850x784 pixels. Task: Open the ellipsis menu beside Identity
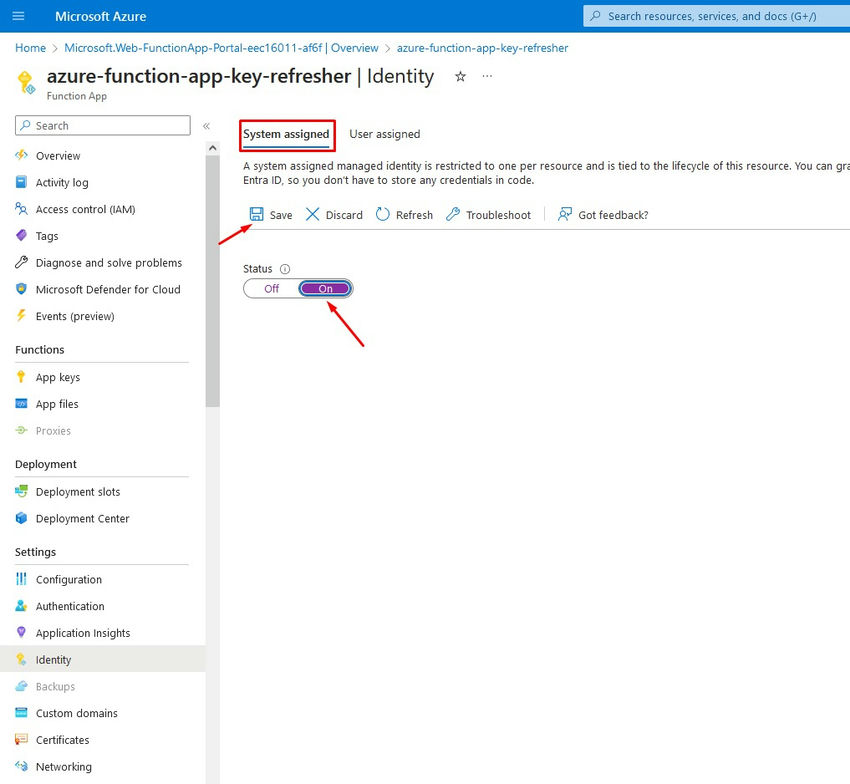pos(486,76)
